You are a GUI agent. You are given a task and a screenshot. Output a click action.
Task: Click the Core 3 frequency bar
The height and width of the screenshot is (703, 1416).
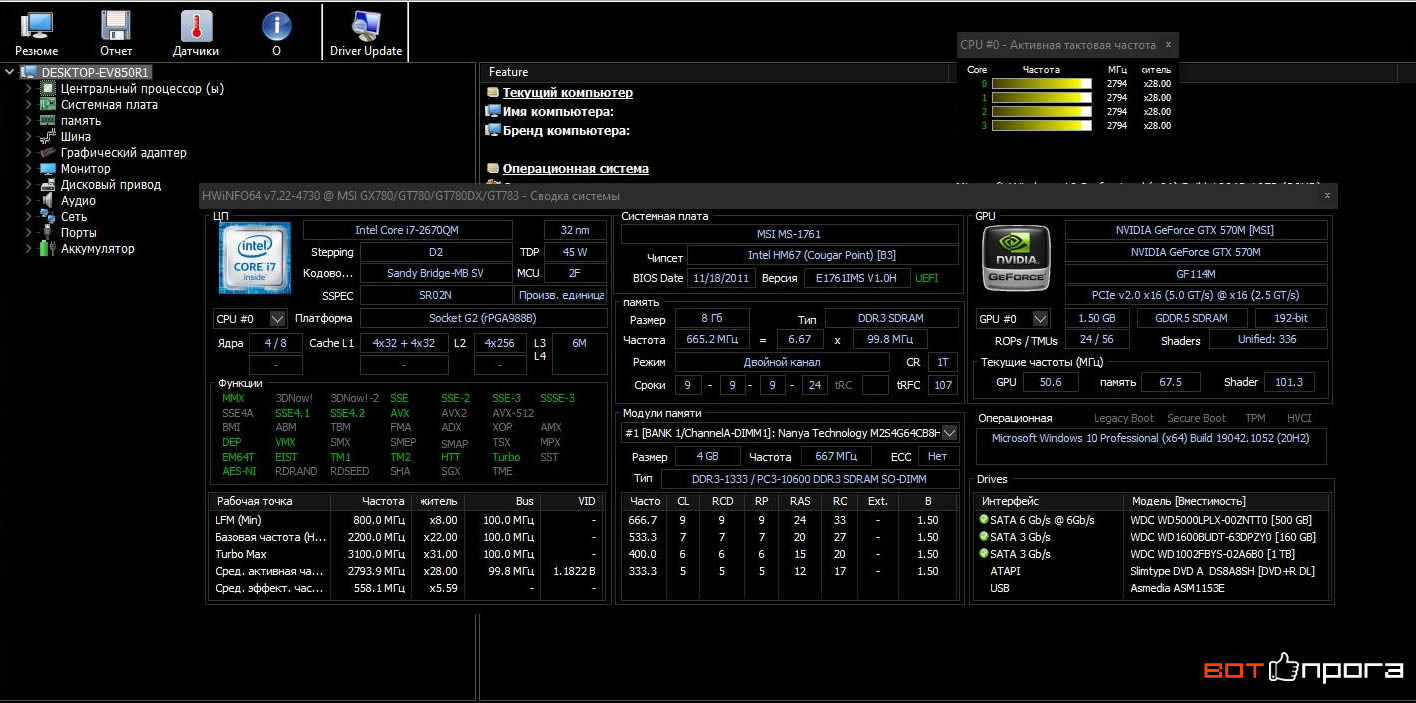(x=1041, y=126)
